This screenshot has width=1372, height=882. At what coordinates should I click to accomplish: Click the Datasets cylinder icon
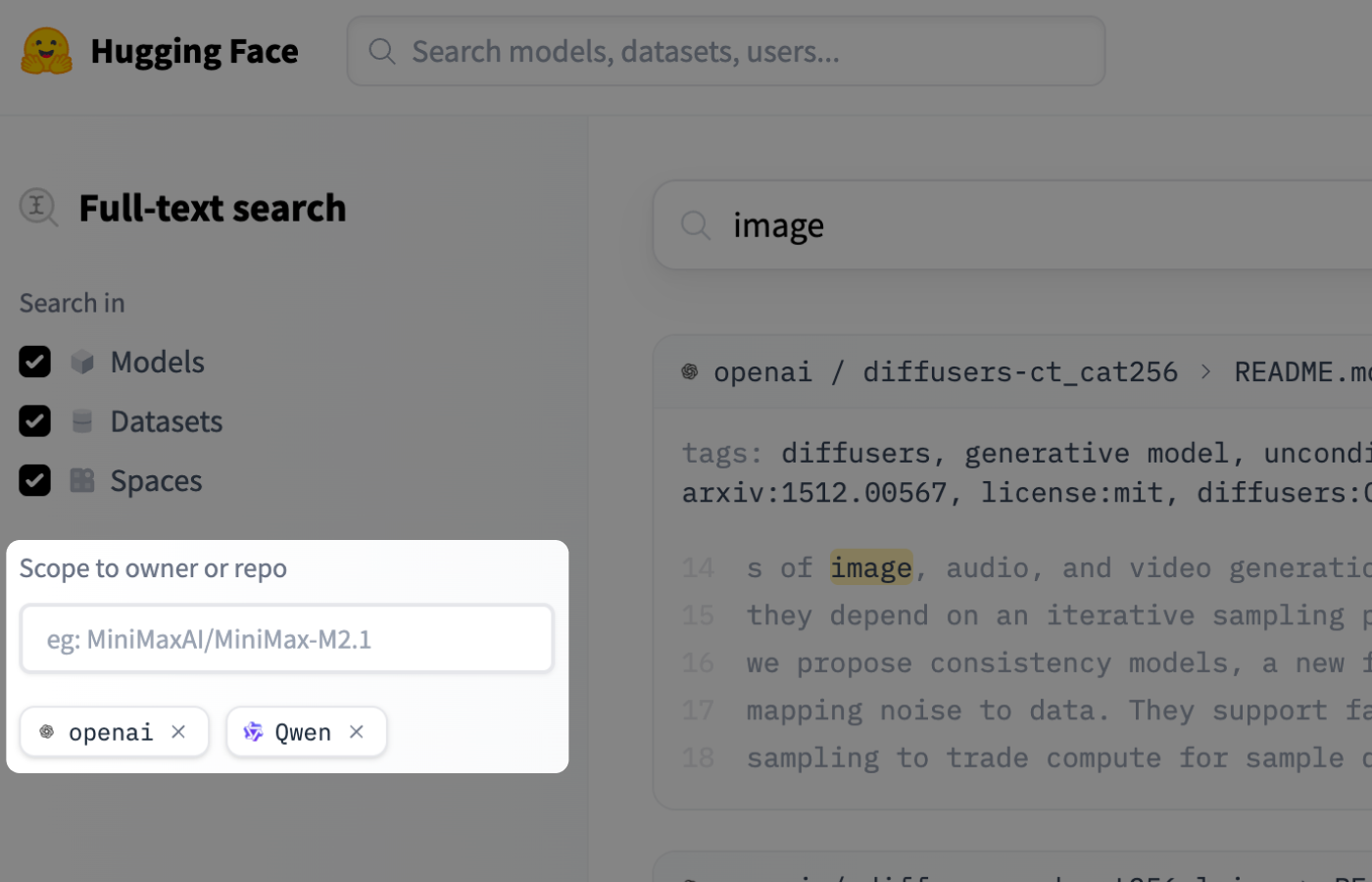click(82, 422)
